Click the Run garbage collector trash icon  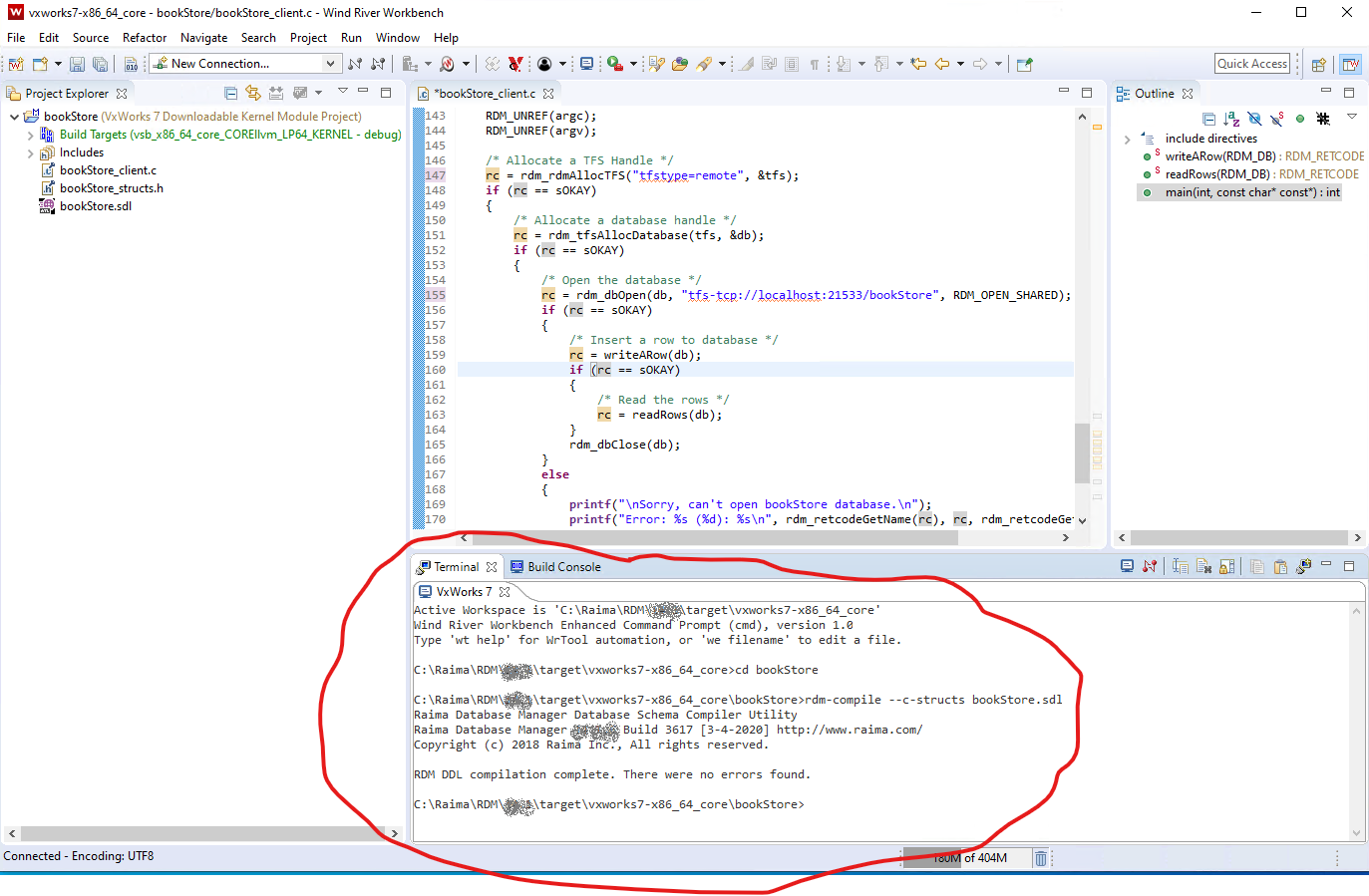point(1040,858)
